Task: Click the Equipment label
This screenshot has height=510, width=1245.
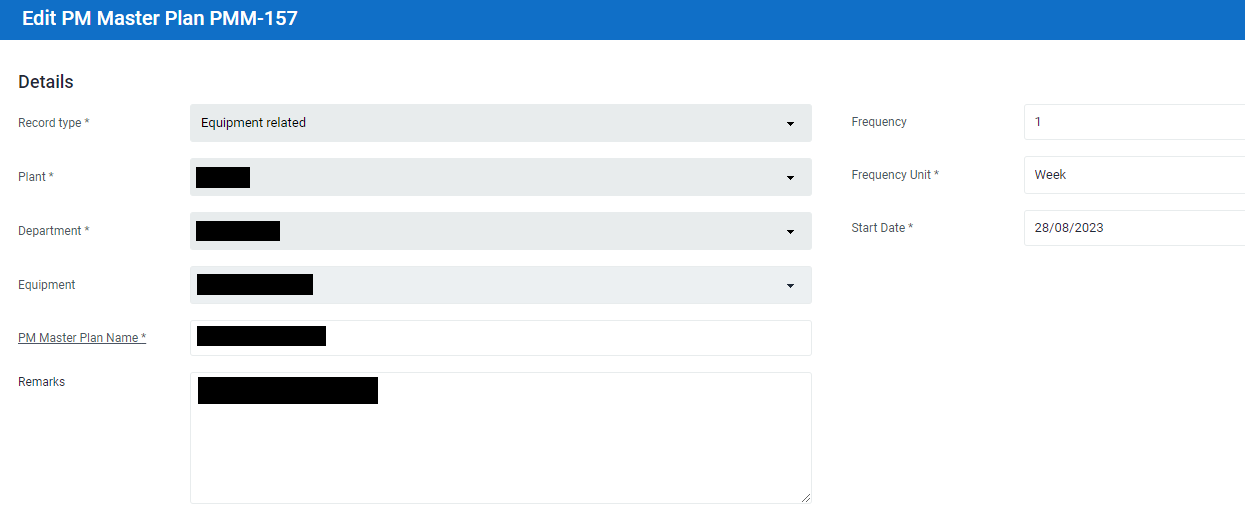Action: click(47, 285)
